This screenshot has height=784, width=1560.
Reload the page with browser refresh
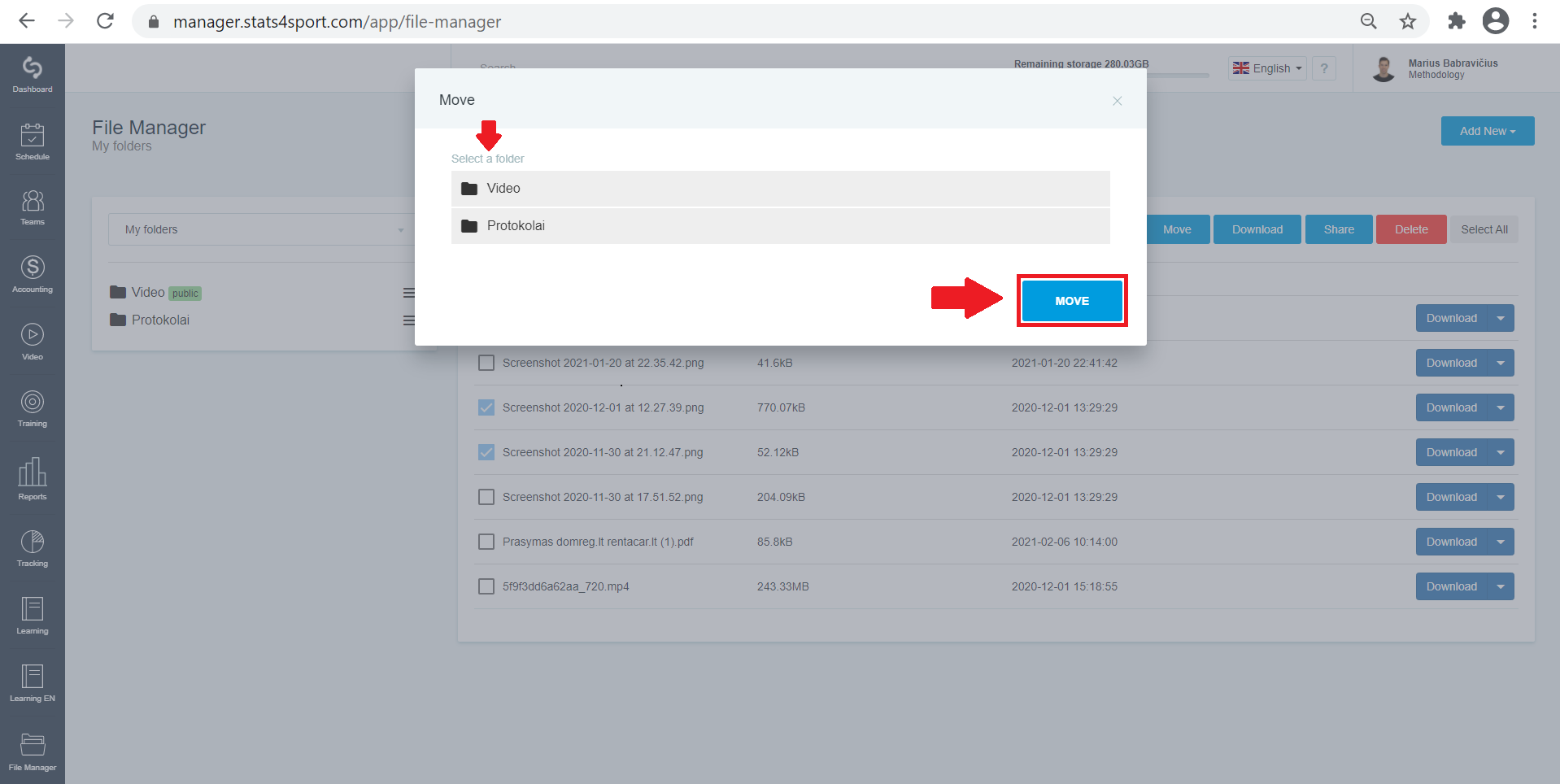pyautogui.click(x=105, y=21)
